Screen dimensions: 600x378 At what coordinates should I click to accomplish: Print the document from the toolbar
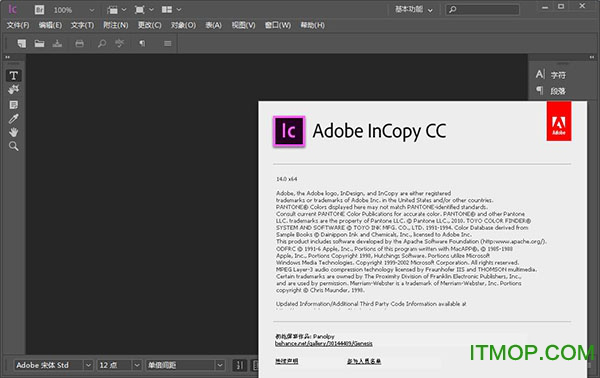pos(79,44)
